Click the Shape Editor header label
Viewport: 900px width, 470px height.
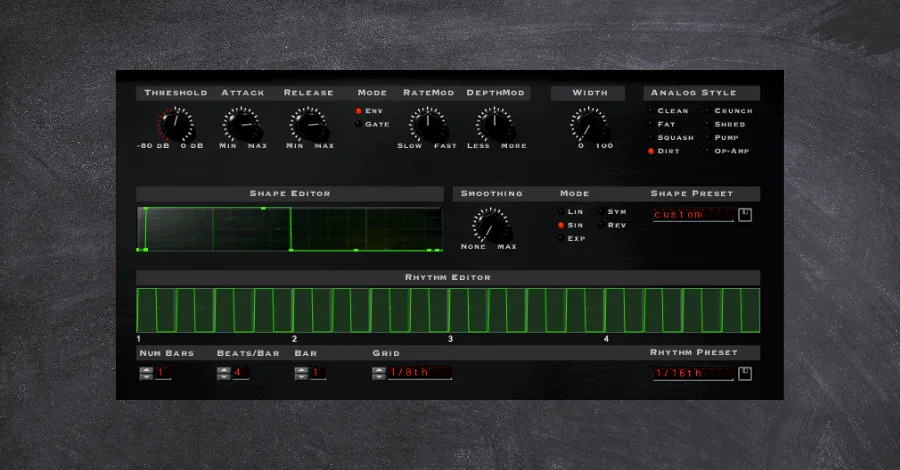[290, 193]
